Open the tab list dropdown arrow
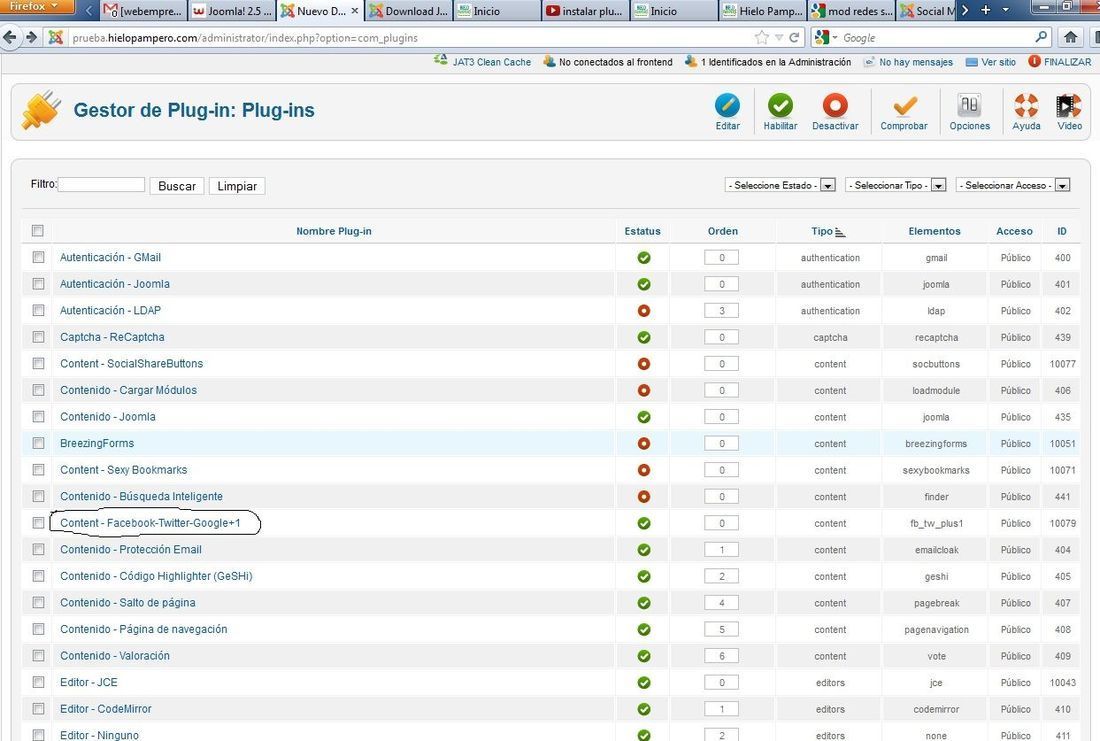Image resolution: width=1100 pixels, height=741 pixels. 1005,10
